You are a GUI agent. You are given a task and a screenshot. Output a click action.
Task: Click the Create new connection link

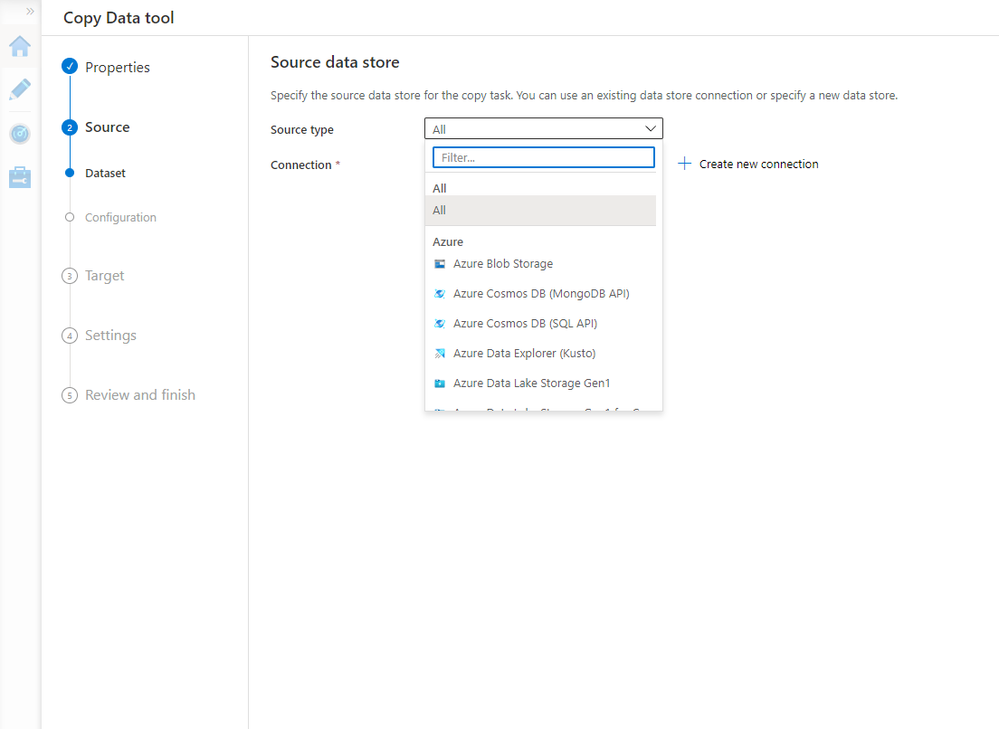tap(758, 164)
